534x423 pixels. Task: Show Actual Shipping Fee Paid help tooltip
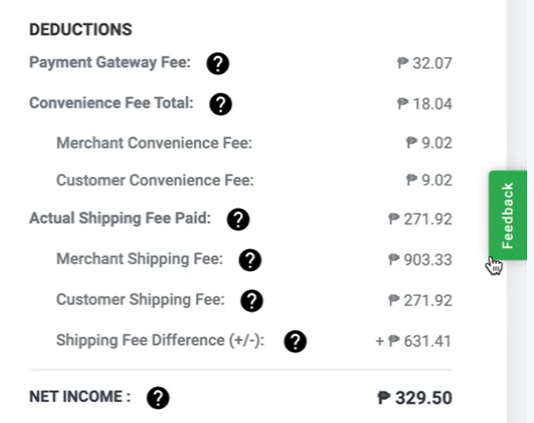click(238, 219)
